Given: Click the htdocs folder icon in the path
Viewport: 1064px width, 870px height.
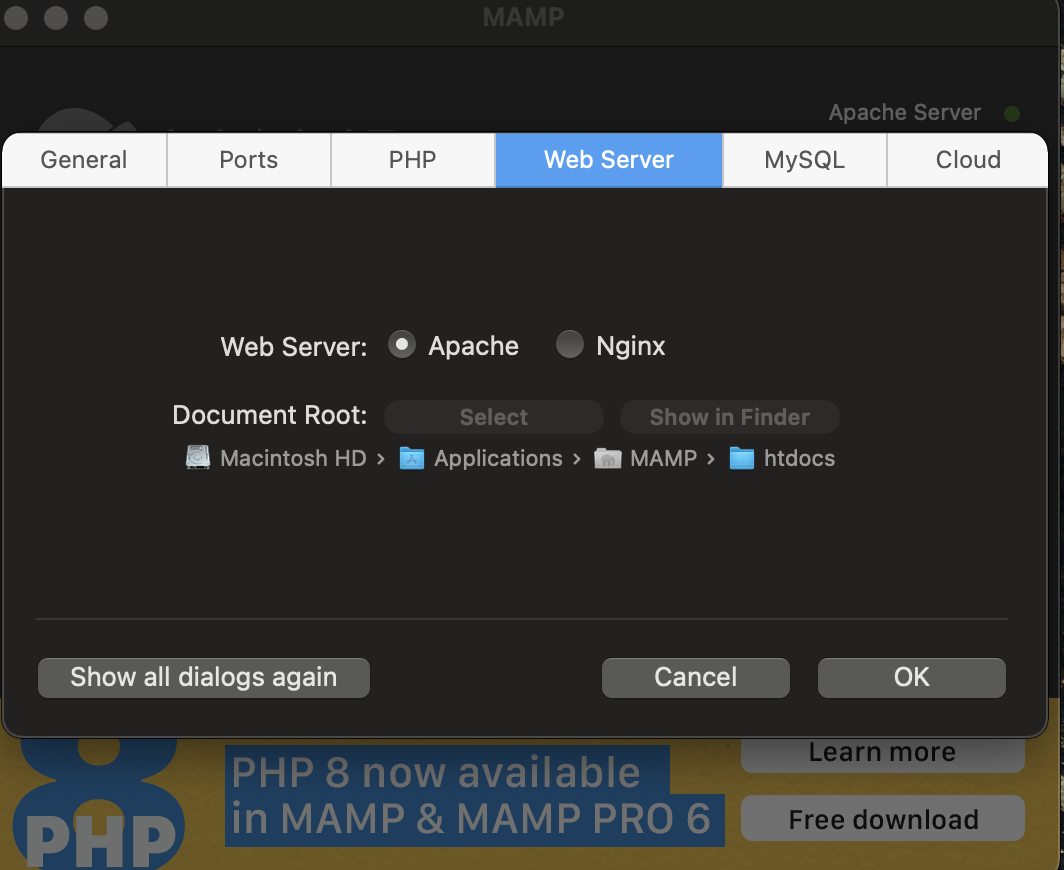Looking at the screenshot, I should (x=742, y=457).
